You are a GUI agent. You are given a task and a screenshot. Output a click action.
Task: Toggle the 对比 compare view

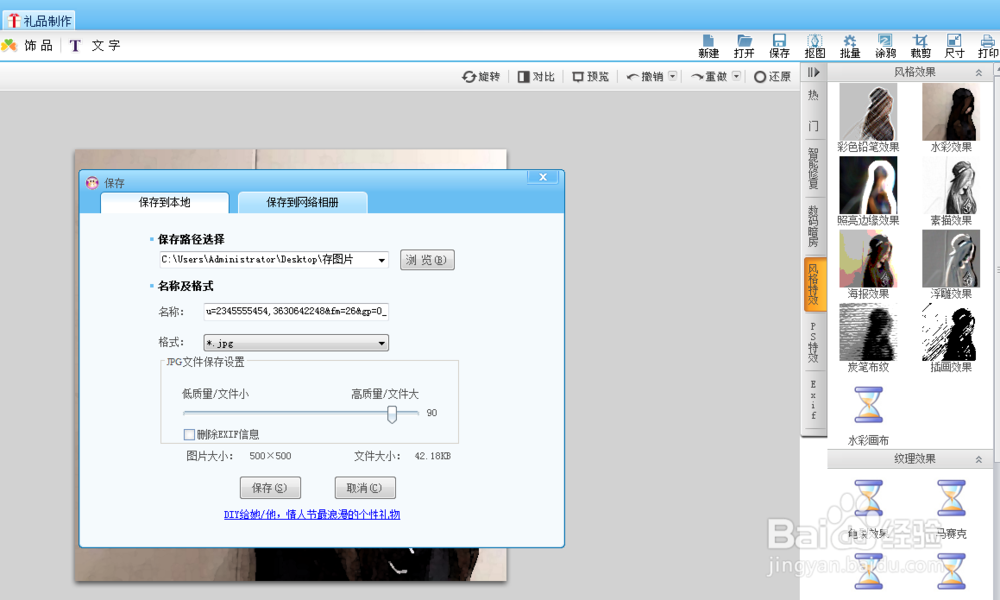point(536,77)
